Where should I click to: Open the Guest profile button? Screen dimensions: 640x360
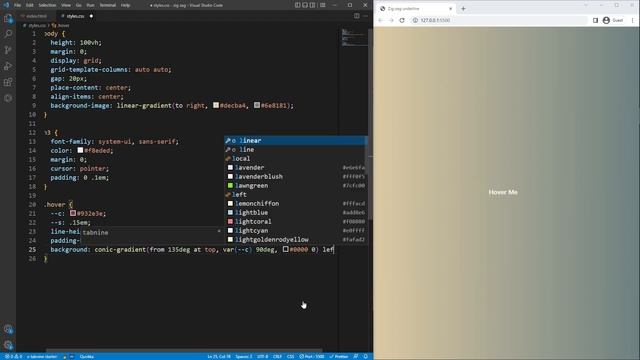(613, 20)
